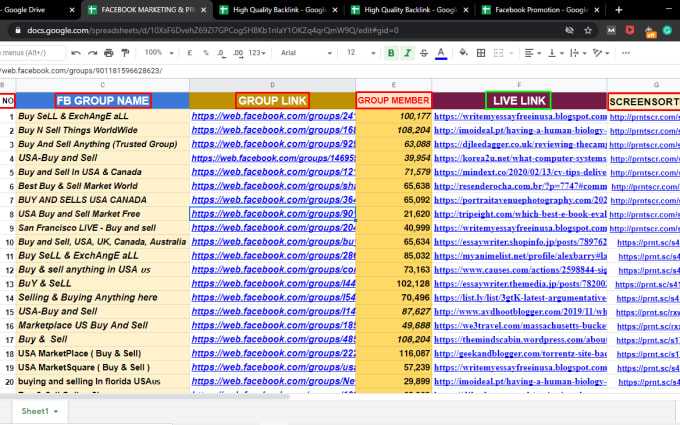
Task: Bookmark this page with the star
Action: tap(588, 30)
